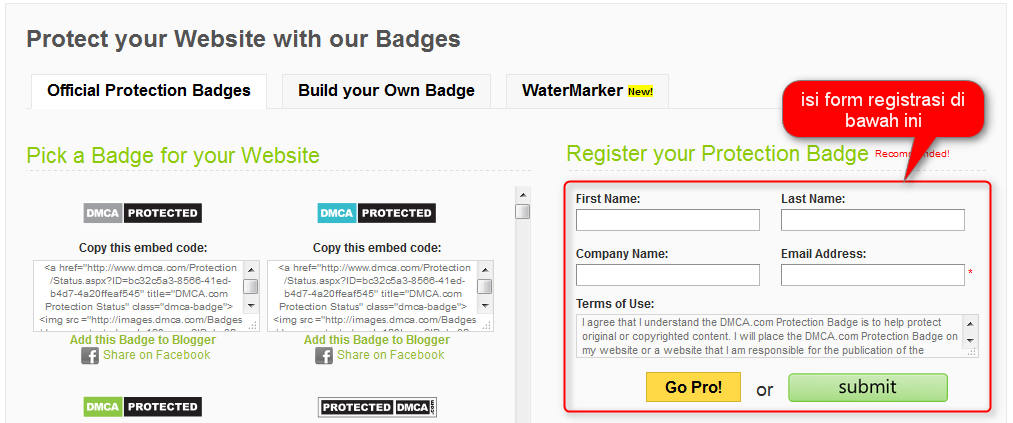1013x423 pixels.
Task: Select the white Protected DMCA badge
Action: coord(376,407)
